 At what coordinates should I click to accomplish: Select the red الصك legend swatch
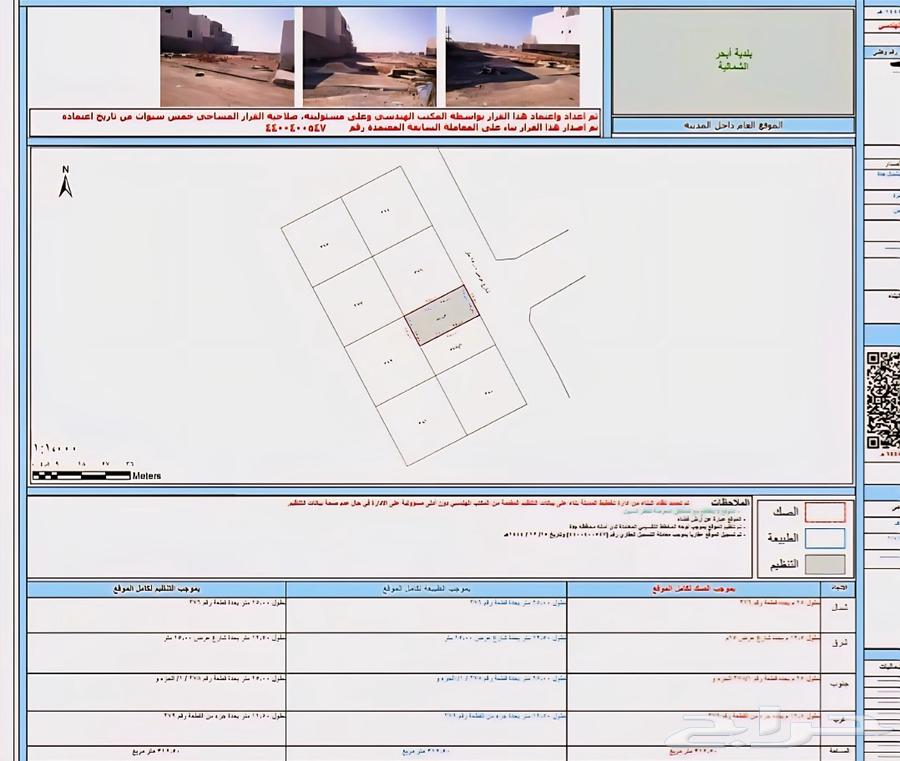tap(825, 511)
